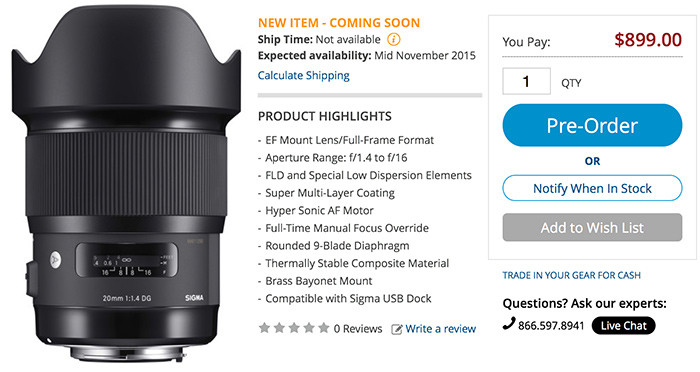Open Trade In Your Gear For Cash
The image size is (700, 372).
(x=571, y=275)
